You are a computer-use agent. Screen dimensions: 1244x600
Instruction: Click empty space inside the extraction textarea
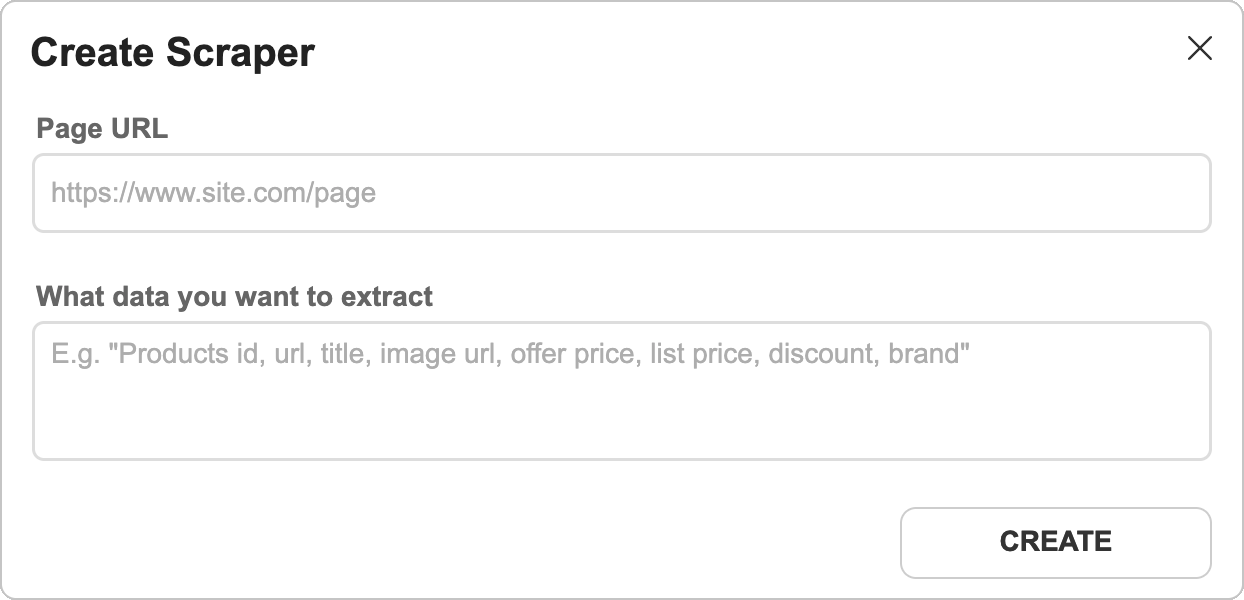tap(621, 420)
